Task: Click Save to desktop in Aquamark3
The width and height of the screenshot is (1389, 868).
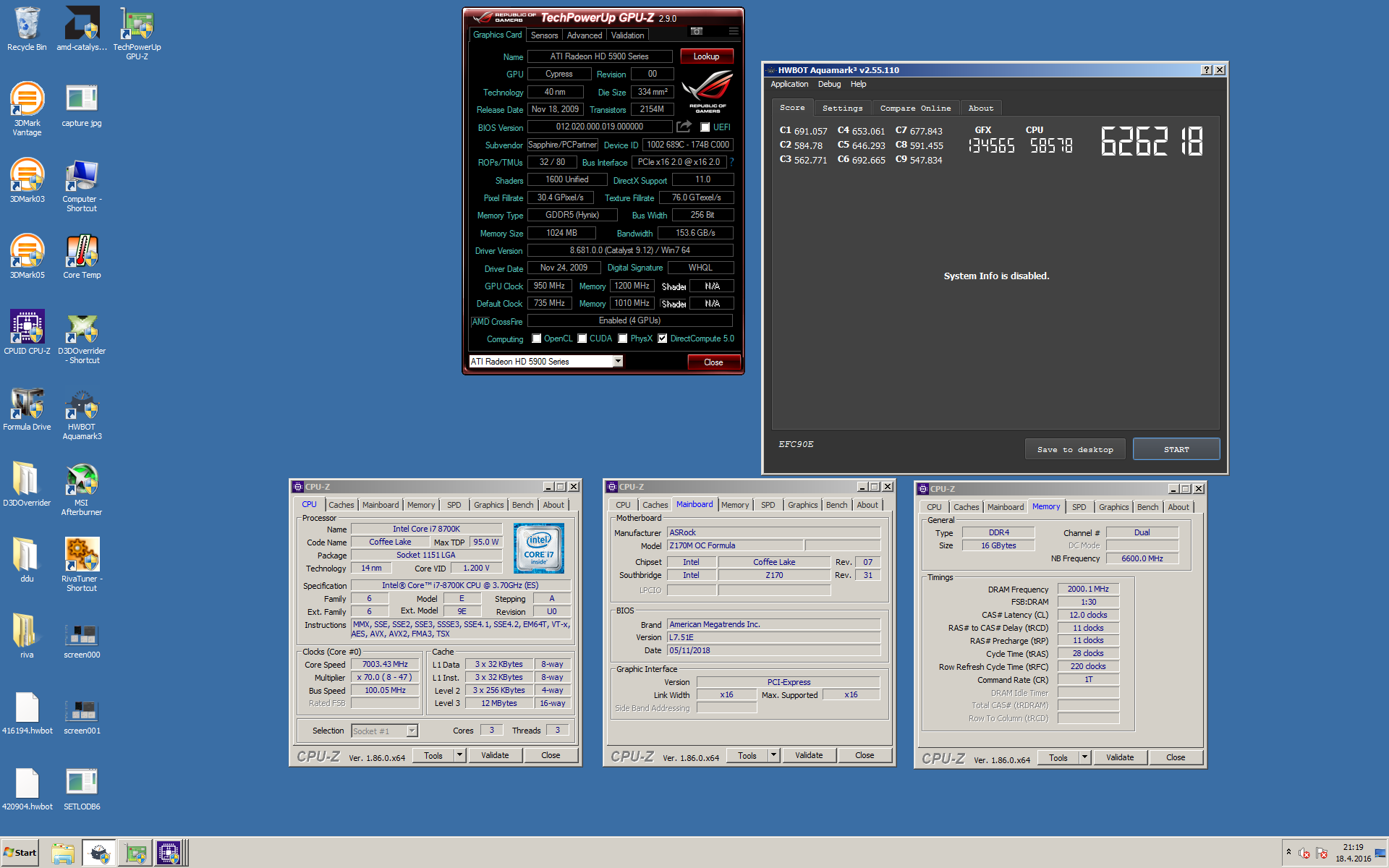Action: click(x=1075, y=449)
